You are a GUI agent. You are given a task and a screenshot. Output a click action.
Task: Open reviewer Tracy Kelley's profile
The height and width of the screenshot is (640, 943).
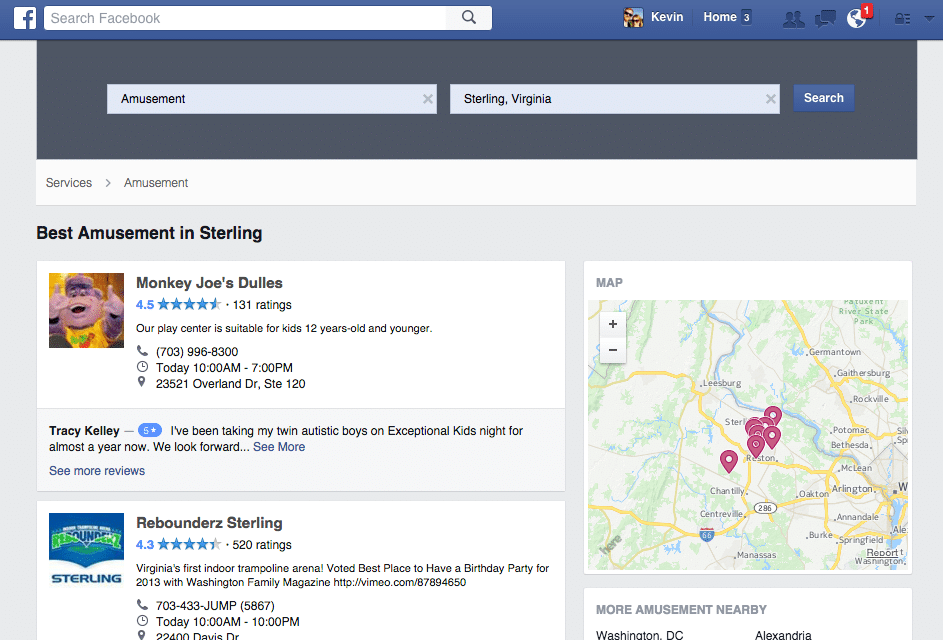(84, 431)
